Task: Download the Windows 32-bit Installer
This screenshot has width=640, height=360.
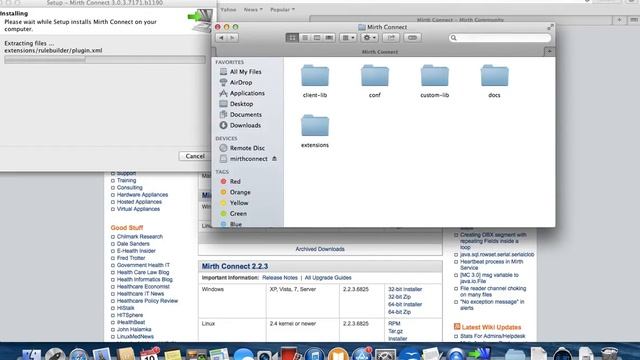Action: (405, 289)
